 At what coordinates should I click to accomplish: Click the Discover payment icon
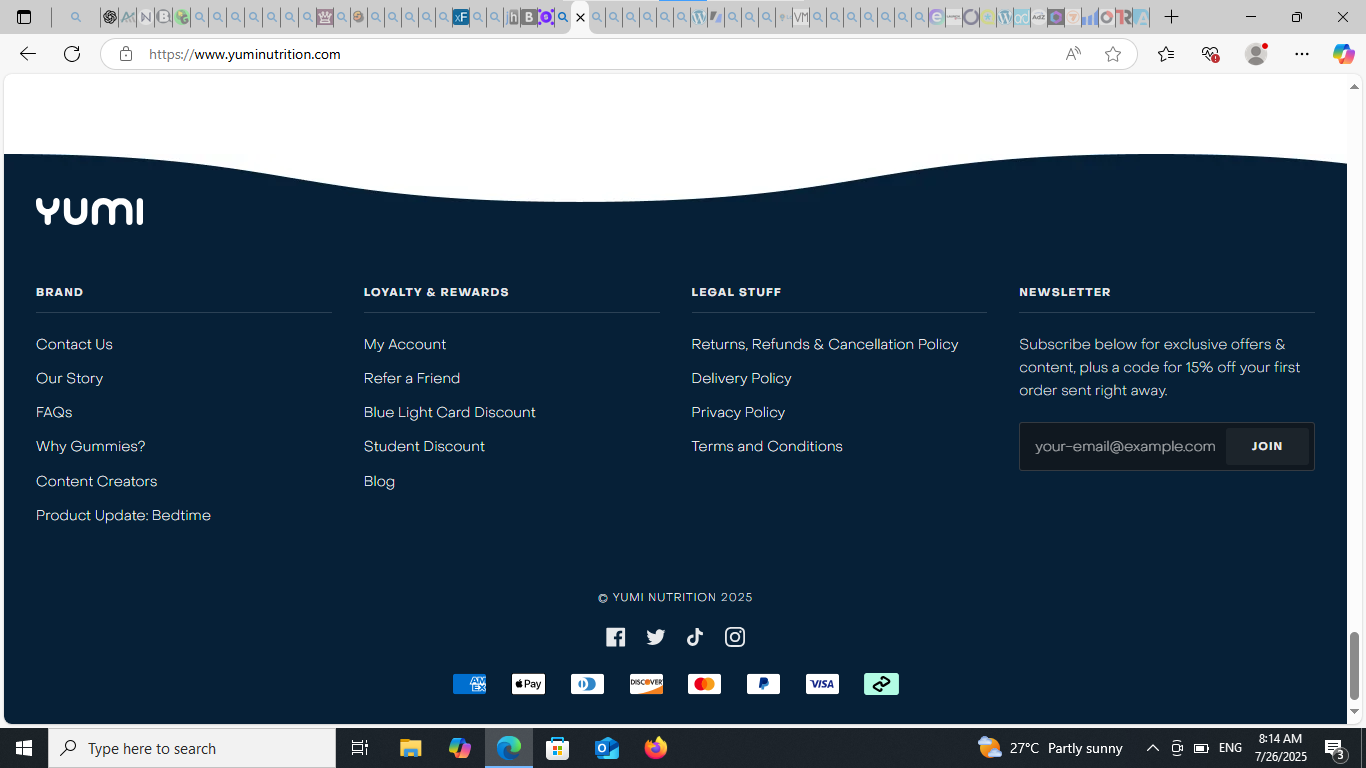[646, 684]
